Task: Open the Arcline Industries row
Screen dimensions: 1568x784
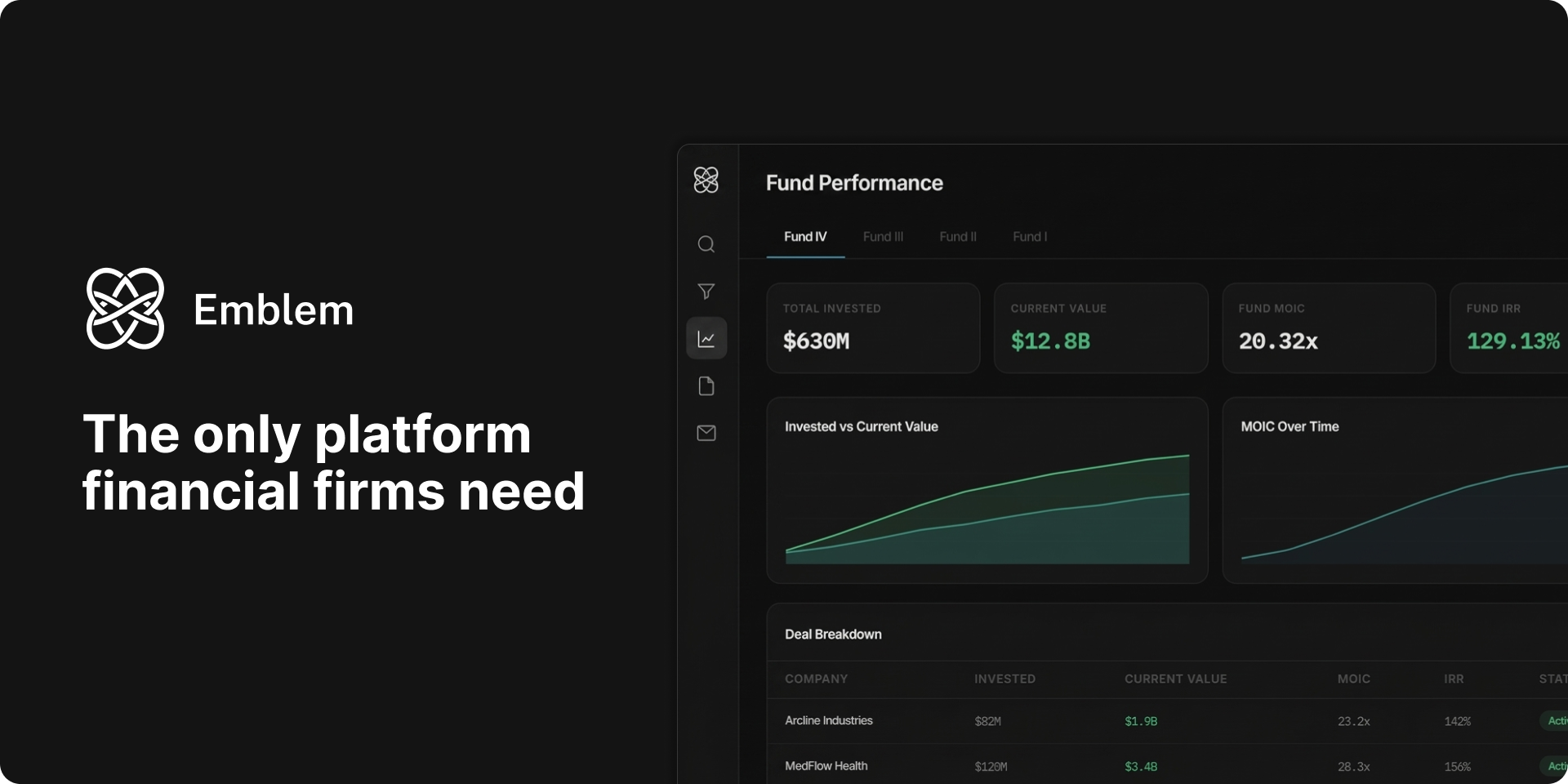Action: (x=1167, y=721)
